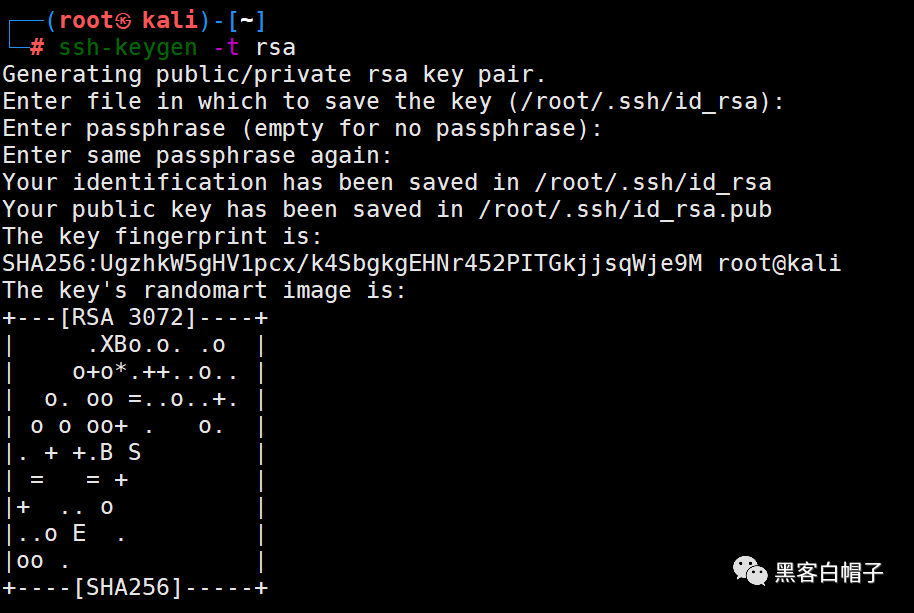Click the WeChat logo watermark icon
Viewport: 914px width, 613px height.
750,570
